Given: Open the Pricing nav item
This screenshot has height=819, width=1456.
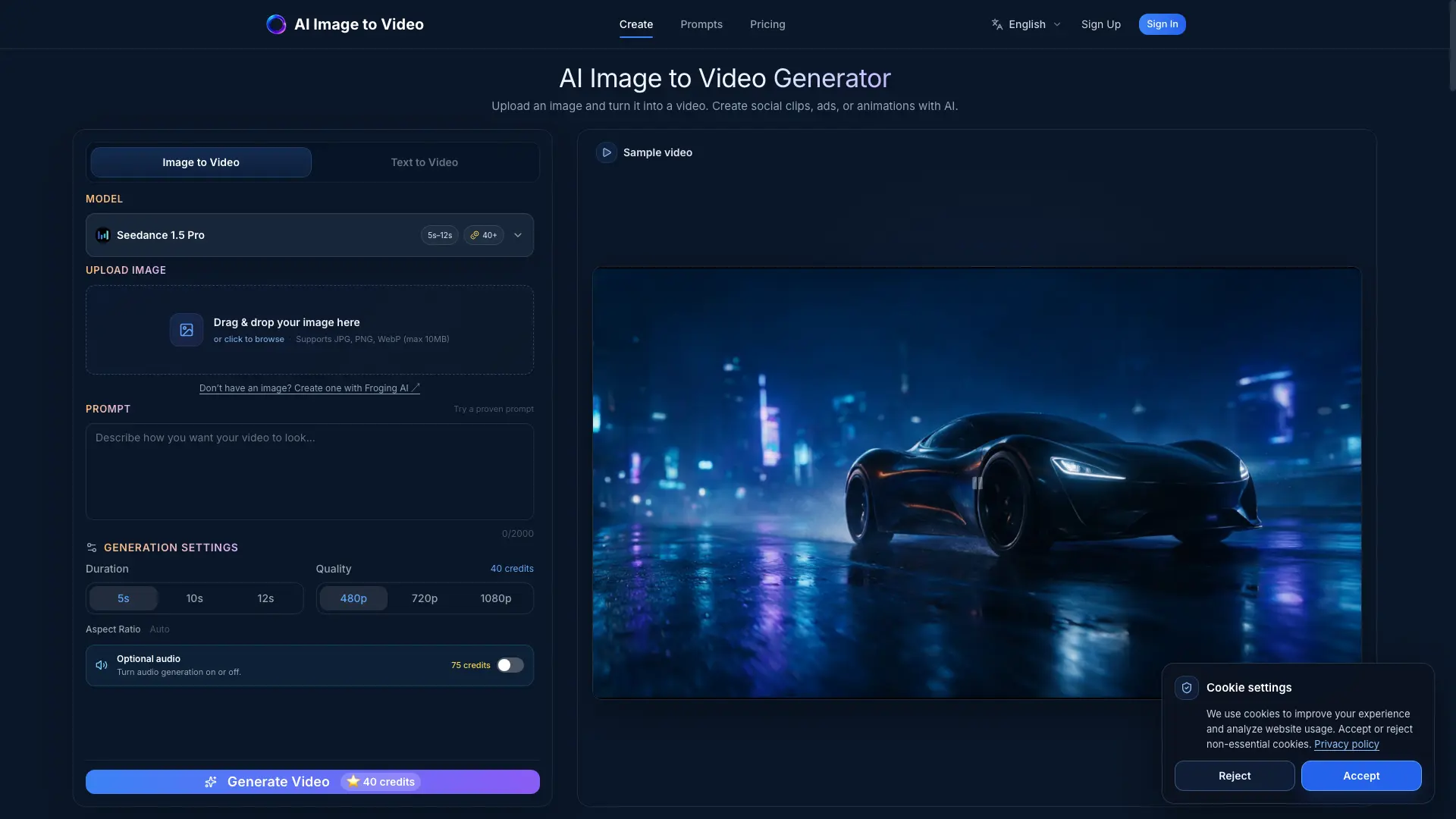Looking at the screenshot, I should coord(767,24).
